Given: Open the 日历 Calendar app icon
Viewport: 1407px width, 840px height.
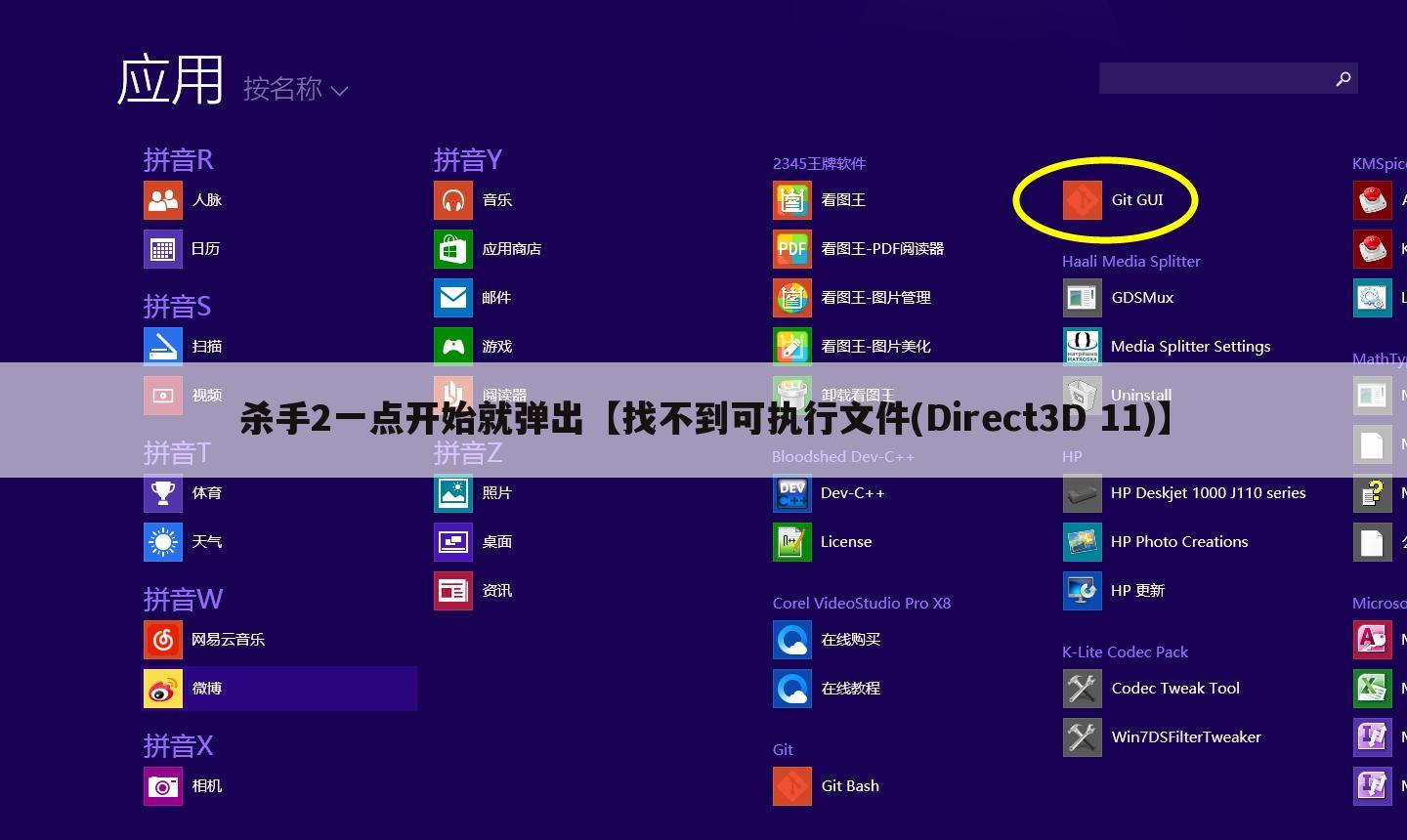Looking at the screenshot, I should click(x=163, y=249).
